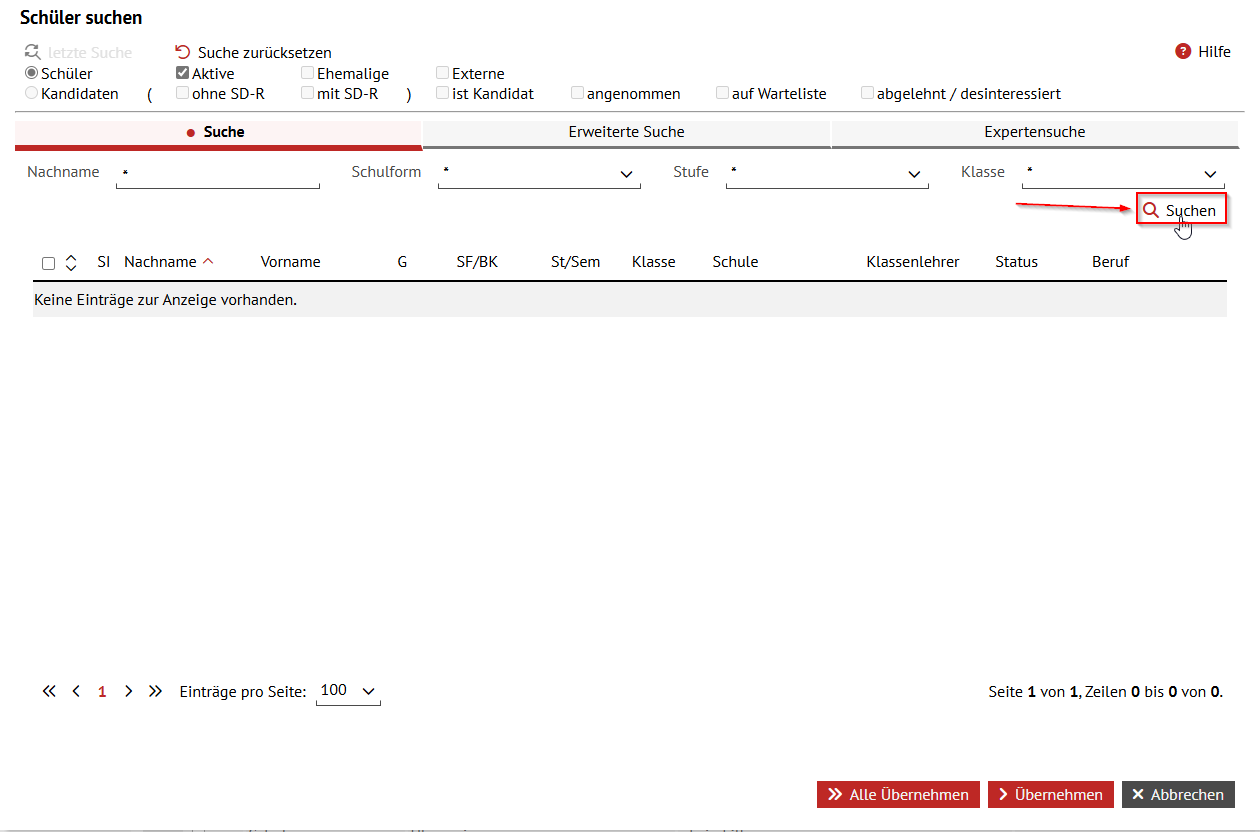
Task: Go to previous page with the left arrow icon
Action: pyautogui.click(x=75, y=690)
